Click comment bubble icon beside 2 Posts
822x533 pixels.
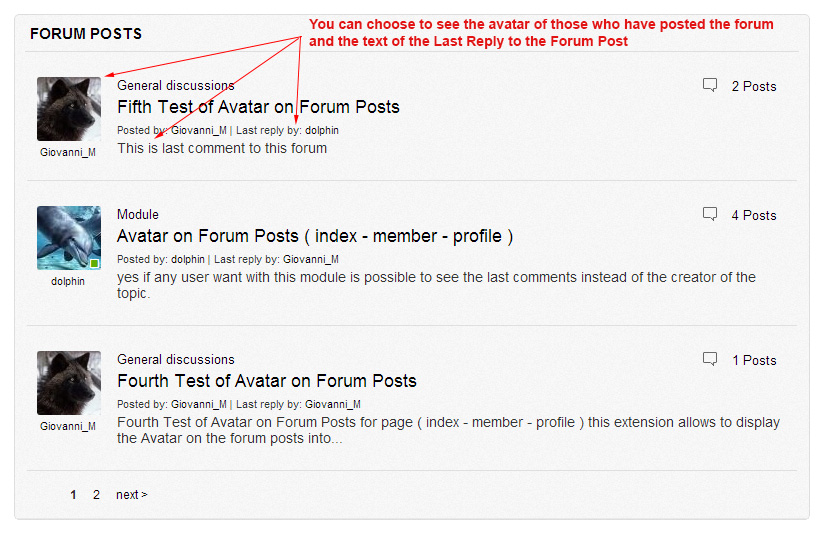(710, 85)
